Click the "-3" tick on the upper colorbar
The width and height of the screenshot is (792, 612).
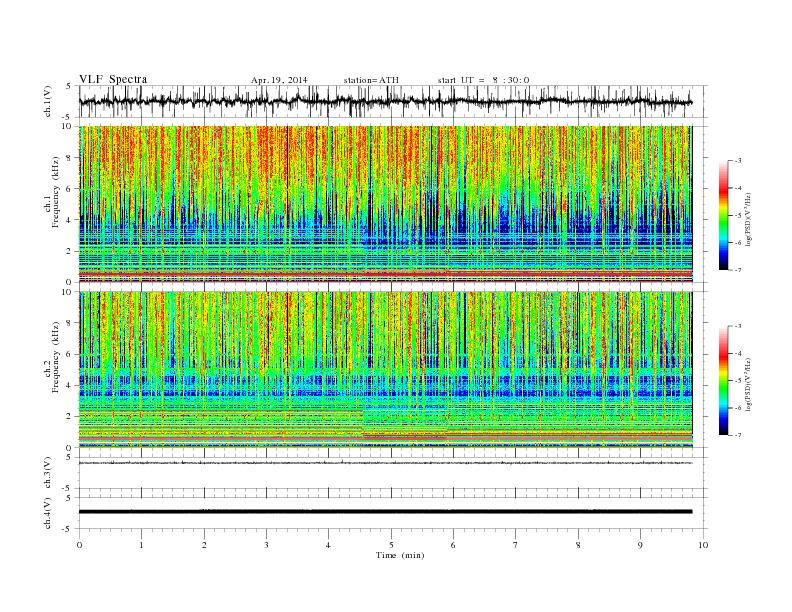tap(737, 161)
